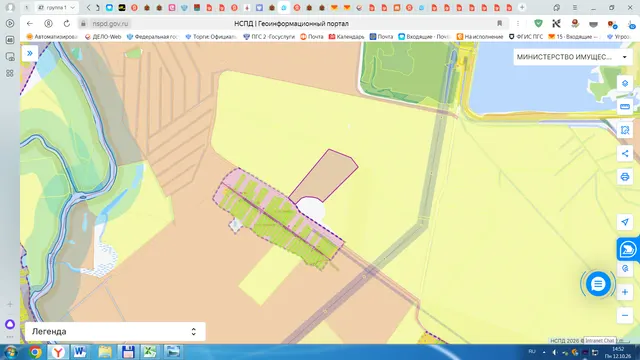Share the current map view
Image resolution: width=640 pixels, height=360 pixels.
(624, 153)
